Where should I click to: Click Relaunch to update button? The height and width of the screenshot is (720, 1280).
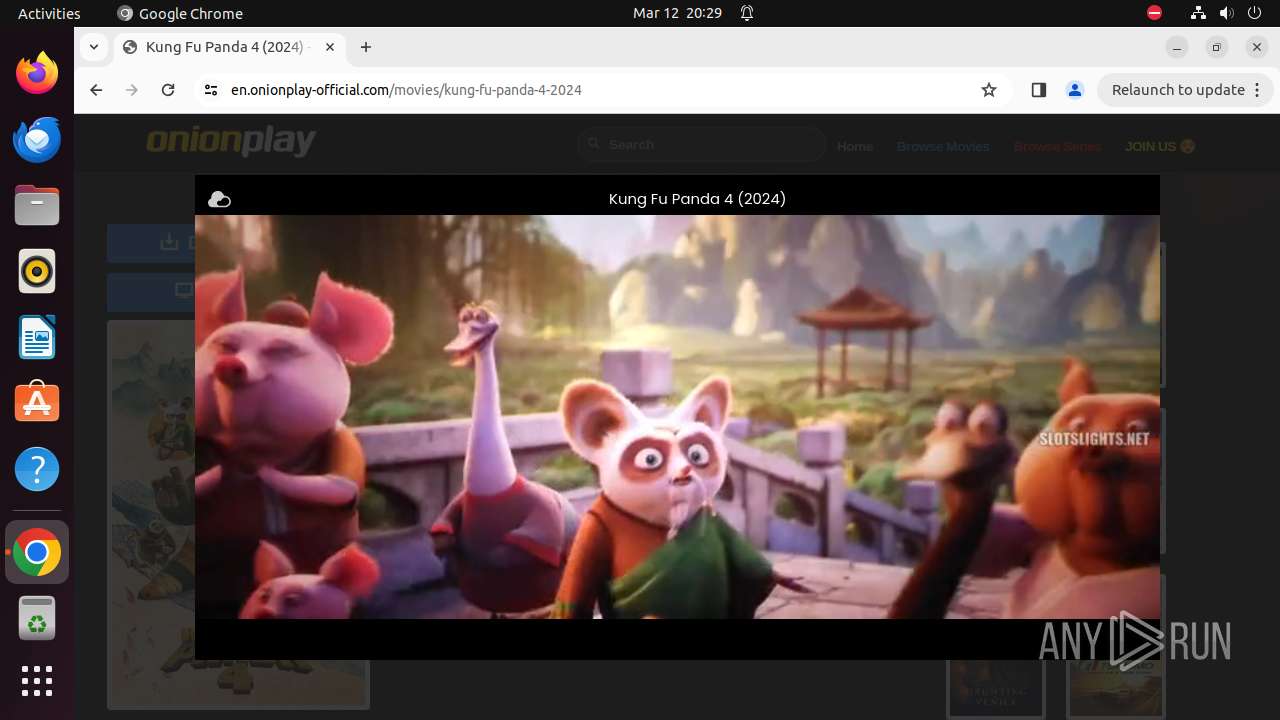coord(1178,90)
